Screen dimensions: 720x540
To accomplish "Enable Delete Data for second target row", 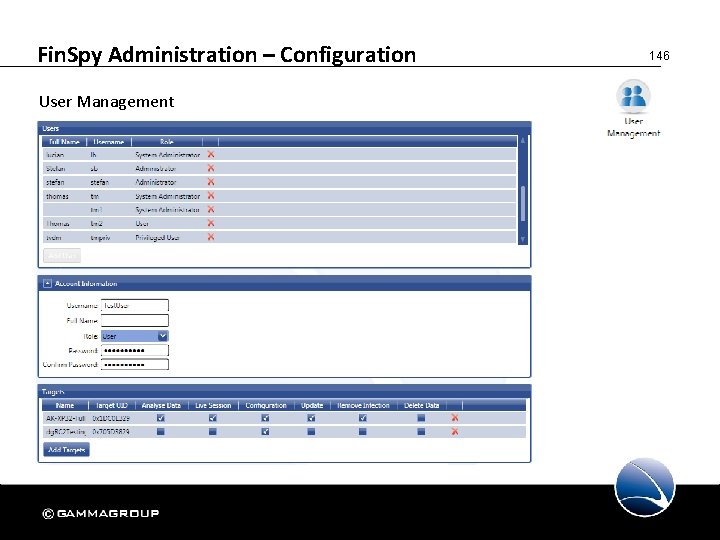I will click(421, 432).
